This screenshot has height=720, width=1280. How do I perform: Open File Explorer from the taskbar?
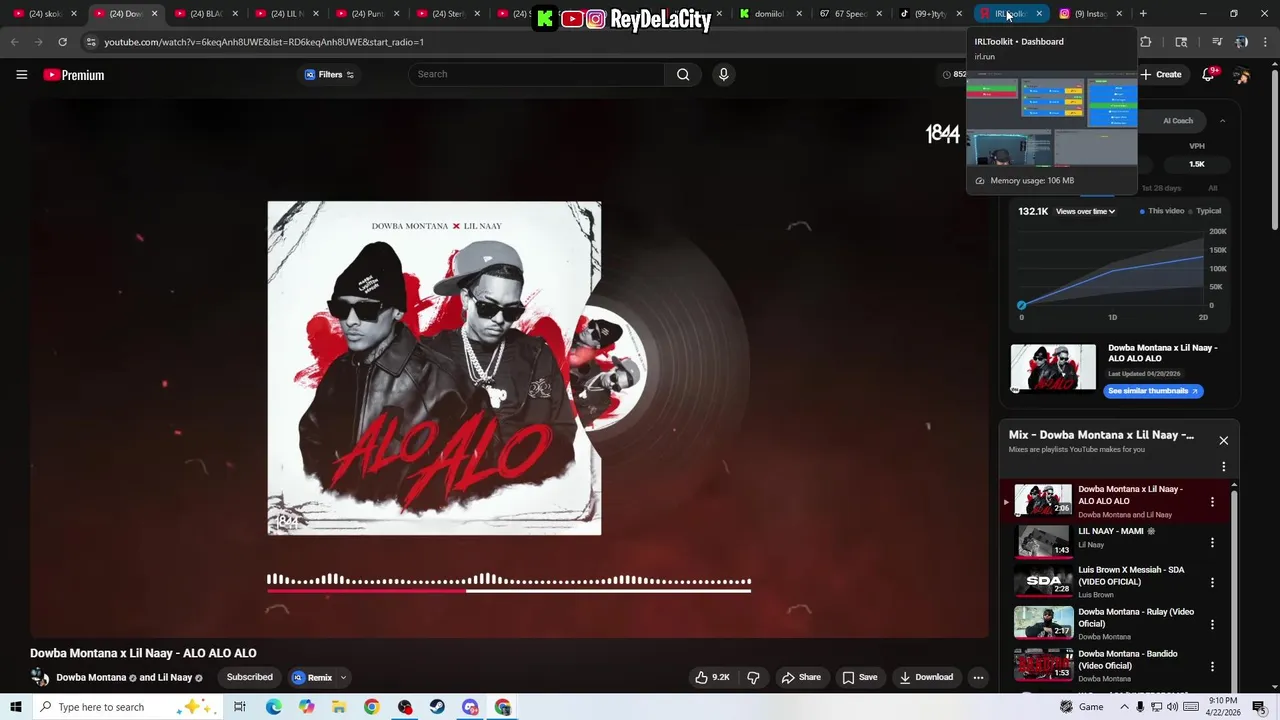click(x=339, y=707)
